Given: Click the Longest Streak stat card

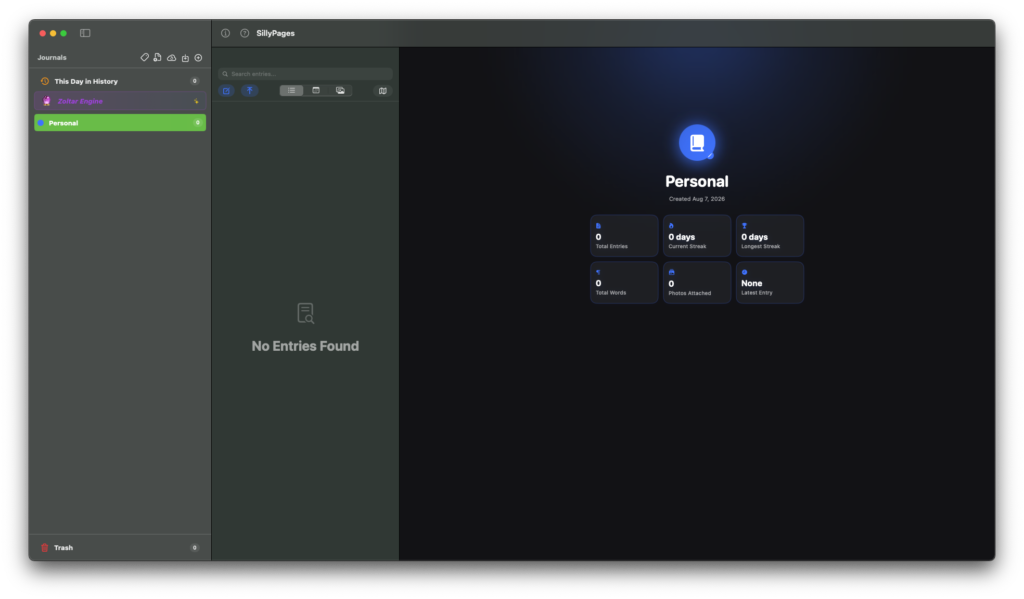Looking at the screenshot, I should point(770,236).
